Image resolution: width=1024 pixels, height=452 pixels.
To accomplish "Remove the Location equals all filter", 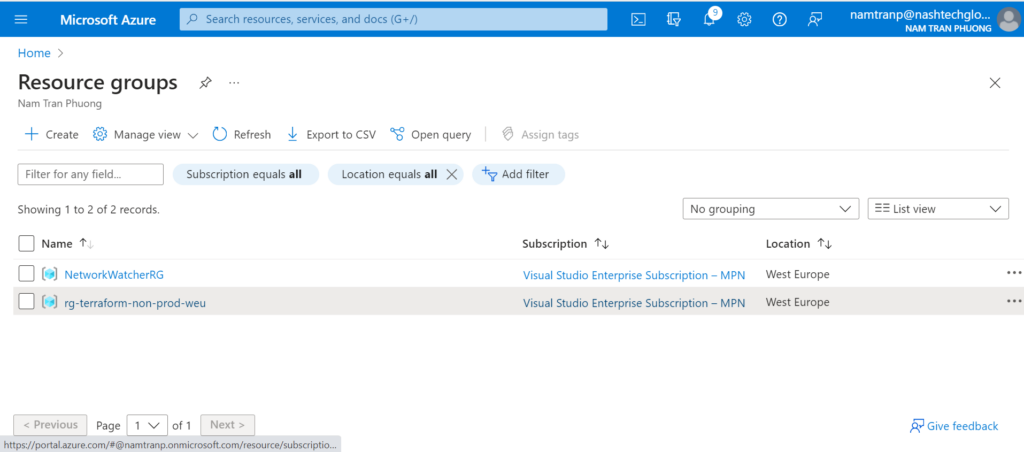I will [x=451, y=174].
